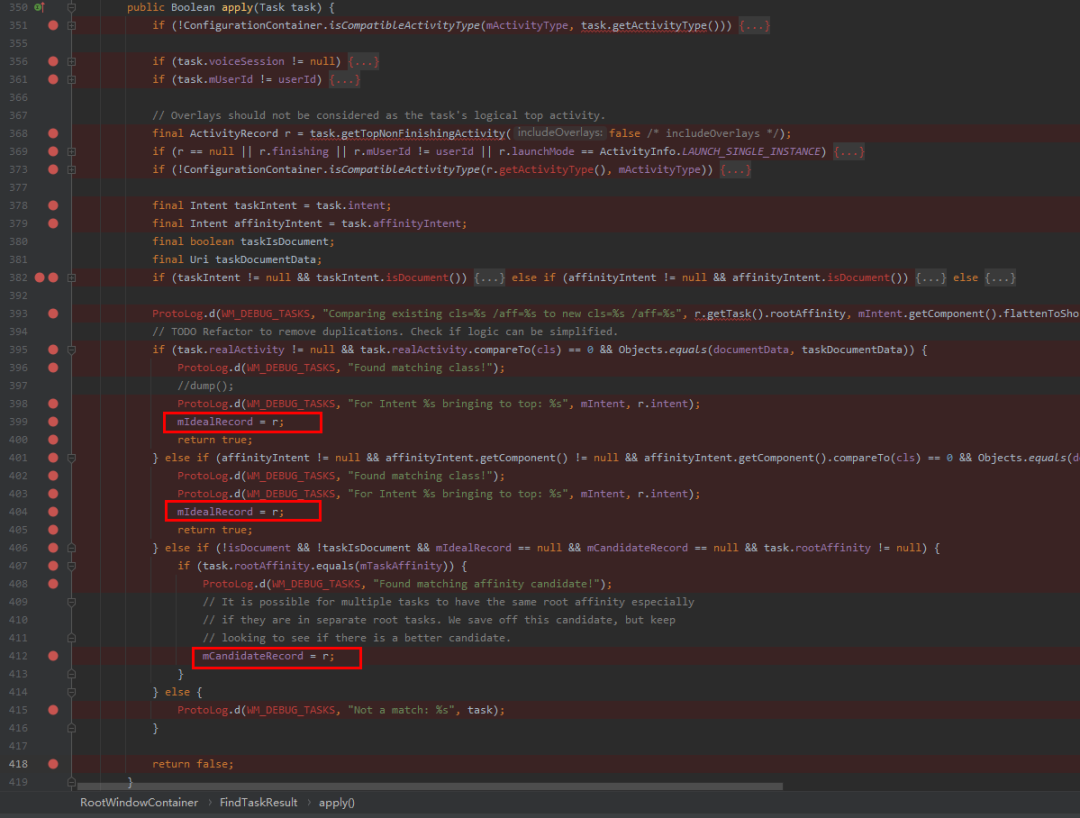Collapse the else block fold marker at line 414
1080x818 pixels.
71,692
